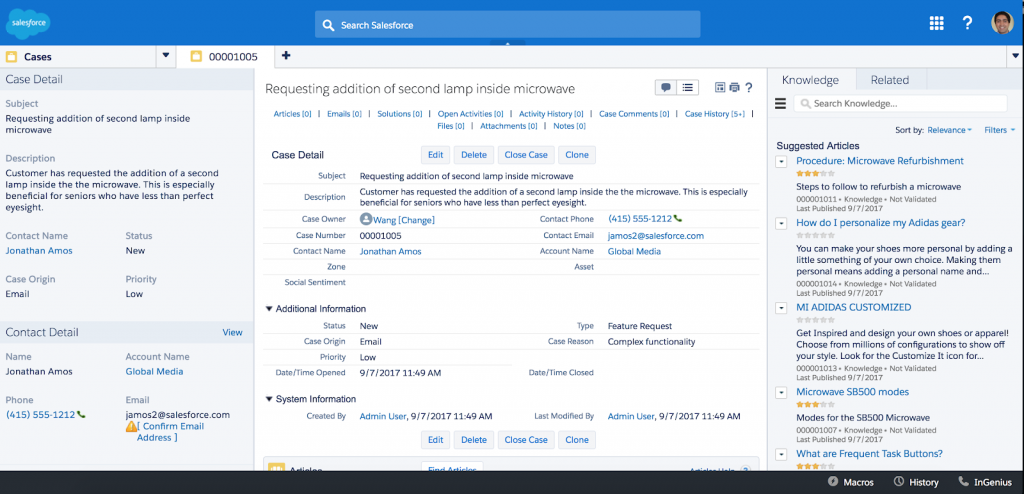
Task: Collapse the Additional Information section
Action: (x=269, y=308)
